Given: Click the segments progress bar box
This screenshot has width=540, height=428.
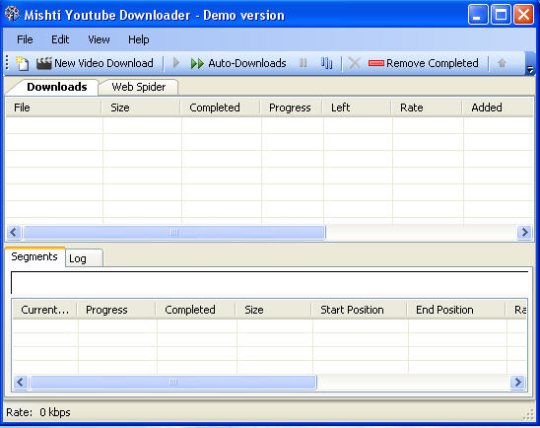Looking at the screenshot, I should pyautogui.click(x=269, y=282).
